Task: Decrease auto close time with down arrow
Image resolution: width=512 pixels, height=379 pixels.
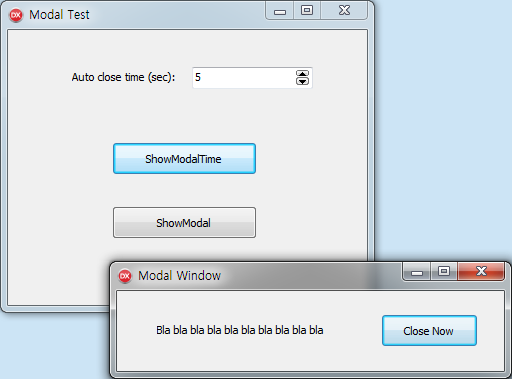Action: tap(302, 81)
